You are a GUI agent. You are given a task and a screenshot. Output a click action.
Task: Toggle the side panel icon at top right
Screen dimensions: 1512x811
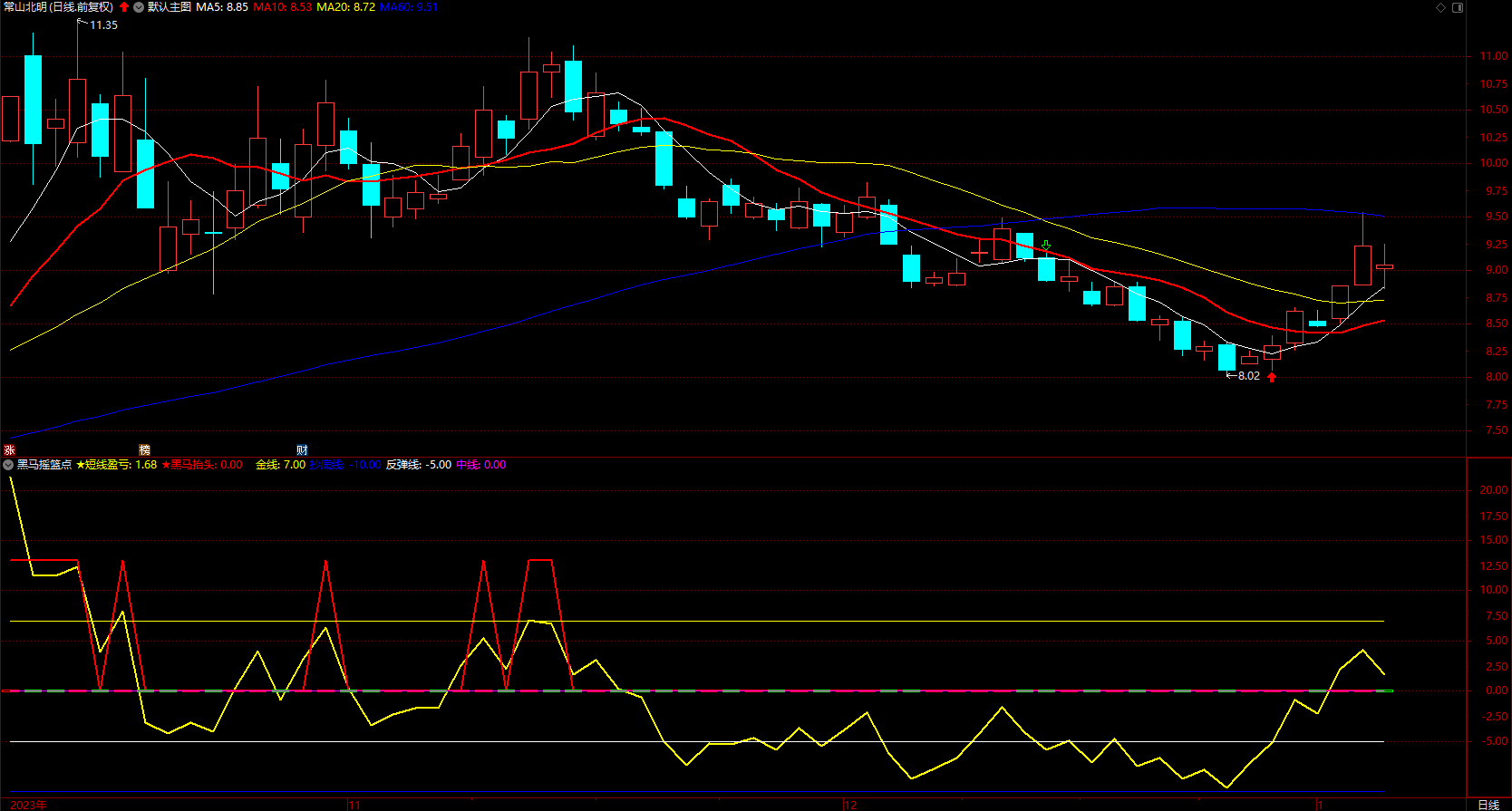(1458, 7)
